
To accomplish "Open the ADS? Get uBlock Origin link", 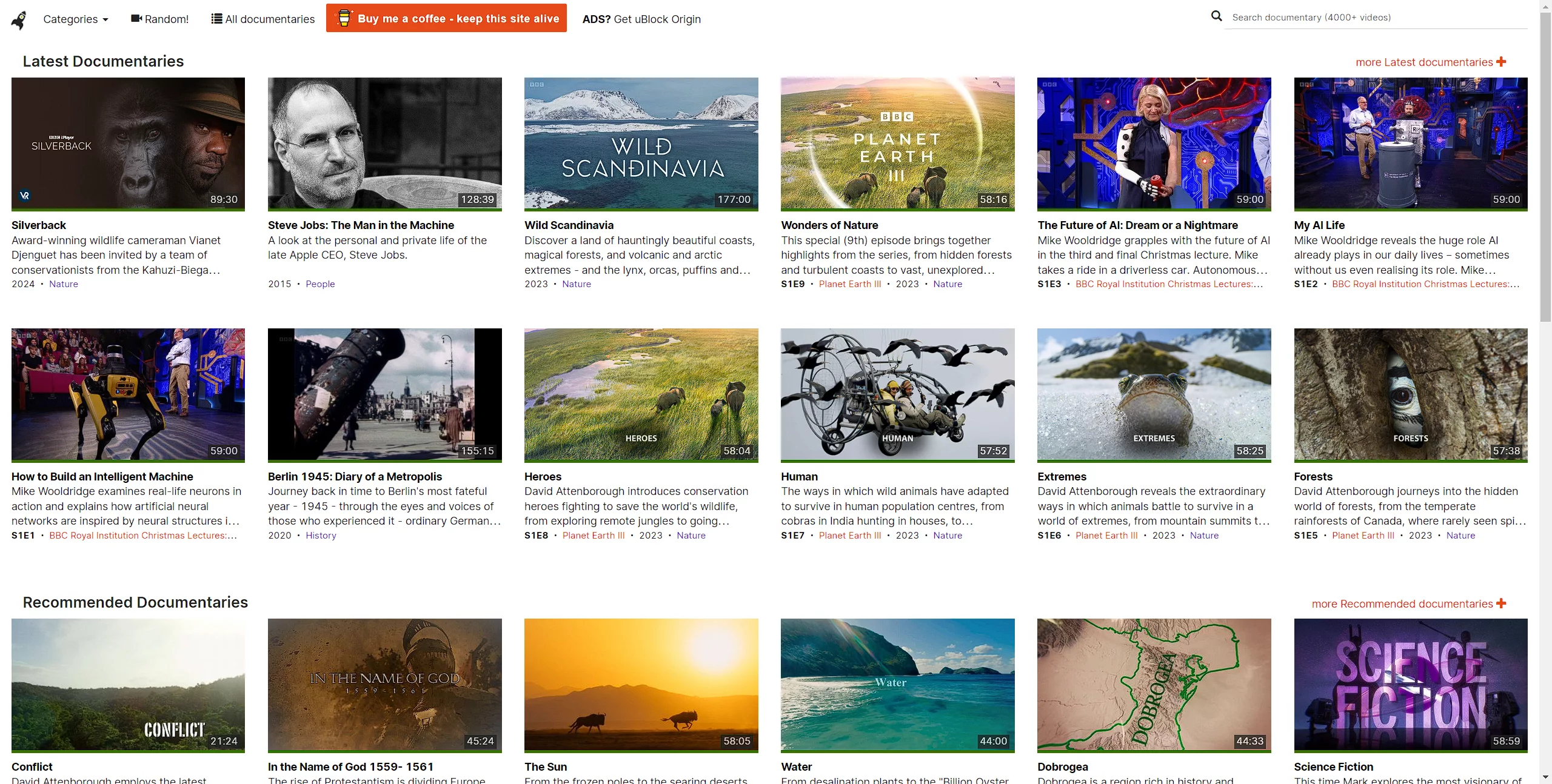I will (641, 19).
